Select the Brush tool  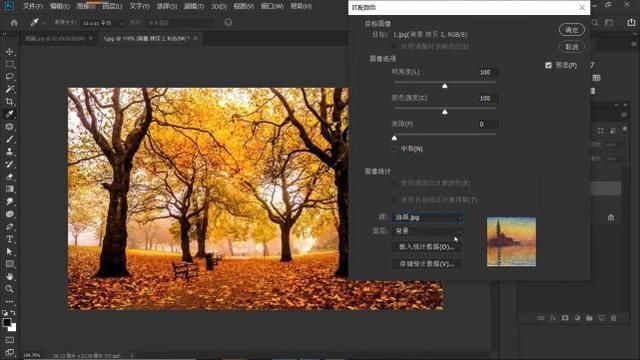point(10,139)
